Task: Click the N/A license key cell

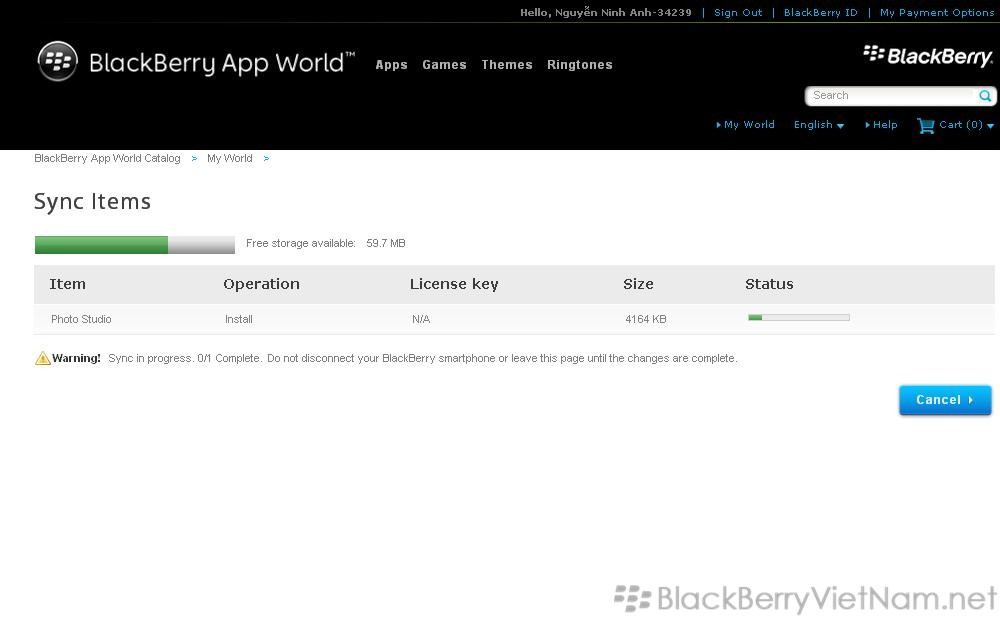Action: [x=421, y=319]
